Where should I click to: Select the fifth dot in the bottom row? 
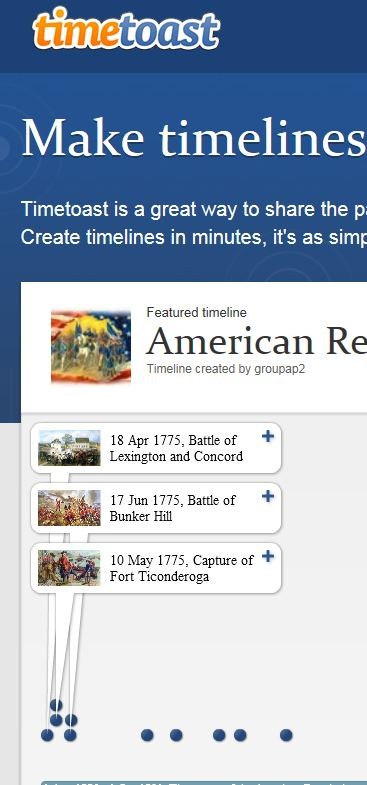(219, 735)
